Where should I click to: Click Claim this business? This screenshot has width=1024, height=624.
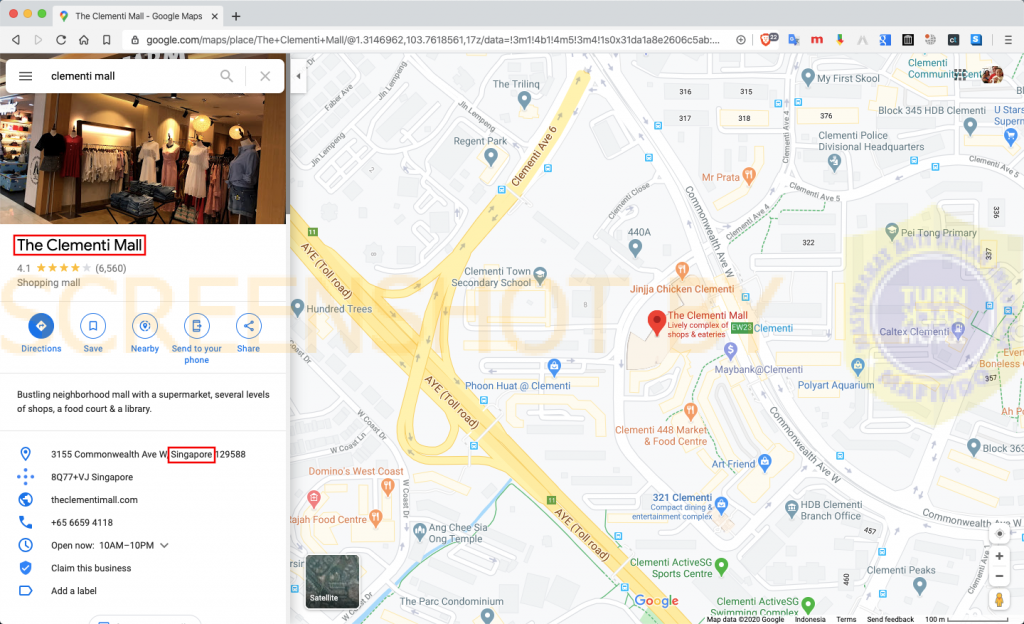click(x=91, y=569)
